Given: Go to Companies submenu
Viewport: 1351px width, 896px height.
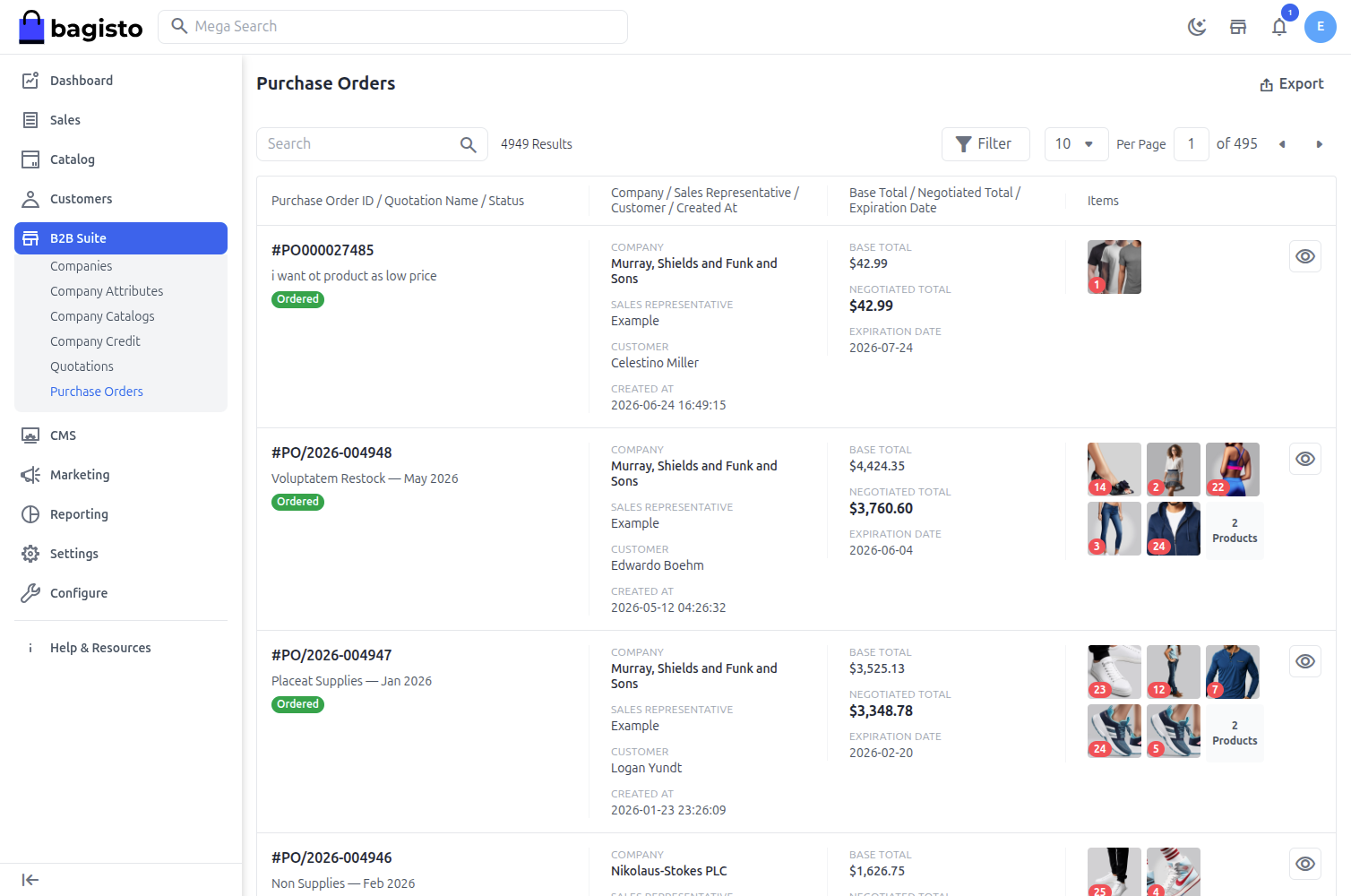Looking at the screenshot, I should 82,266.
